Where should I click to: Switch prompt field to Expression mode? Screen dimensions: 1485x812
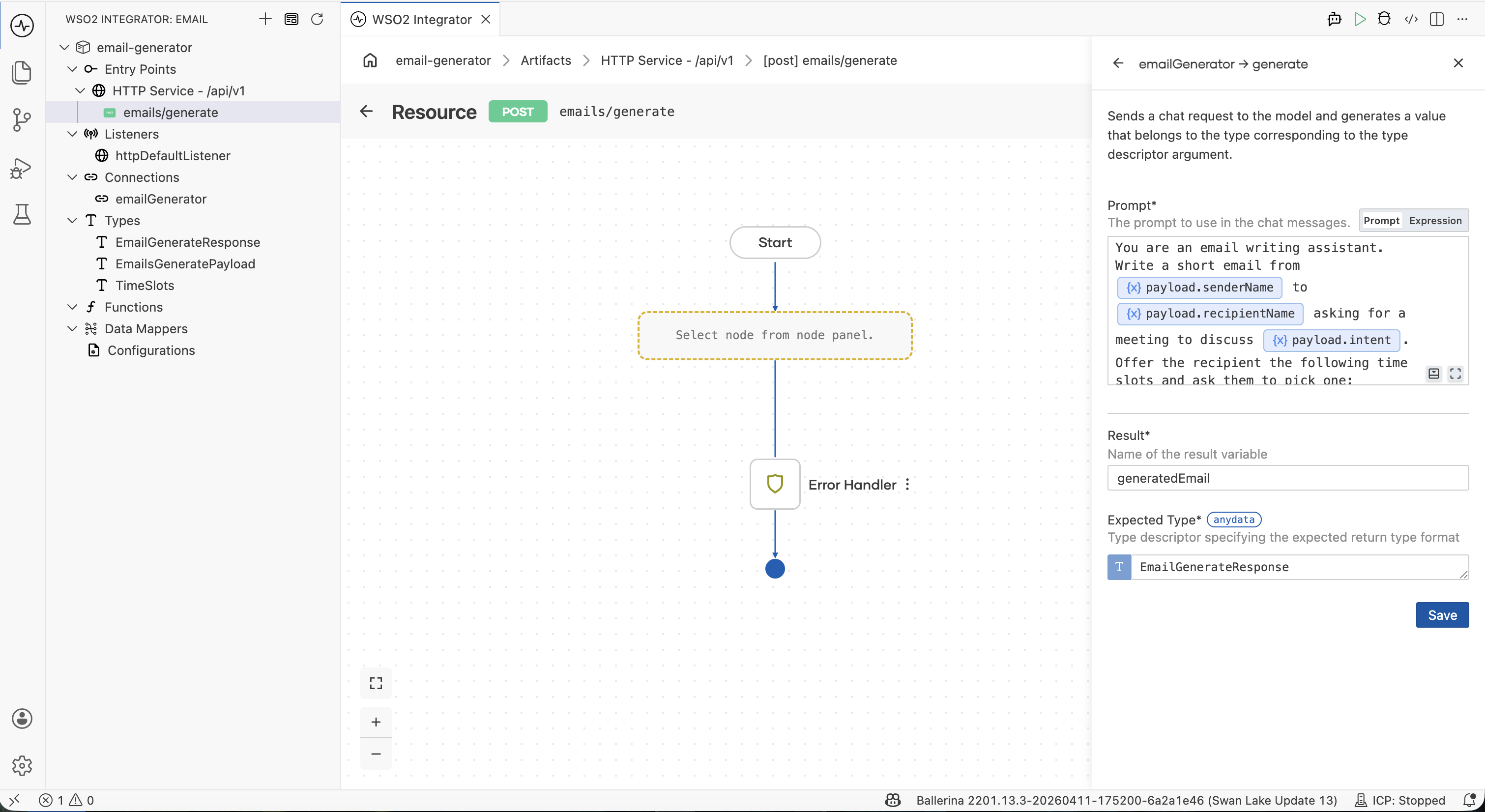(1435, 221)
